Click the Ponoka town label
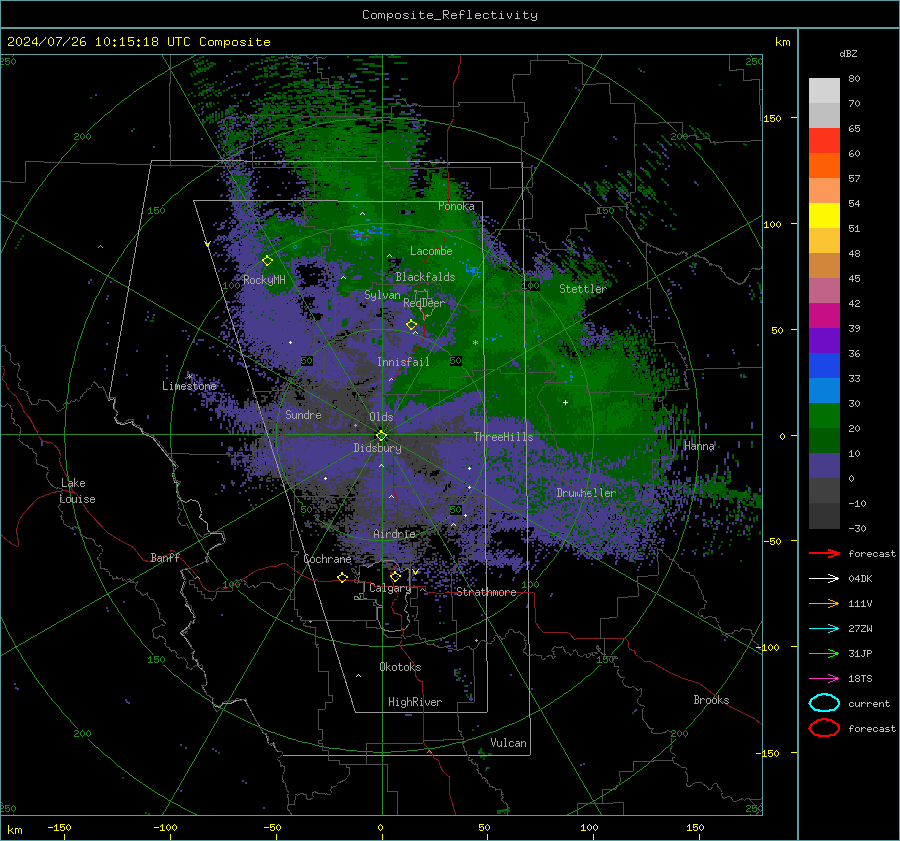 coord(456,206)
